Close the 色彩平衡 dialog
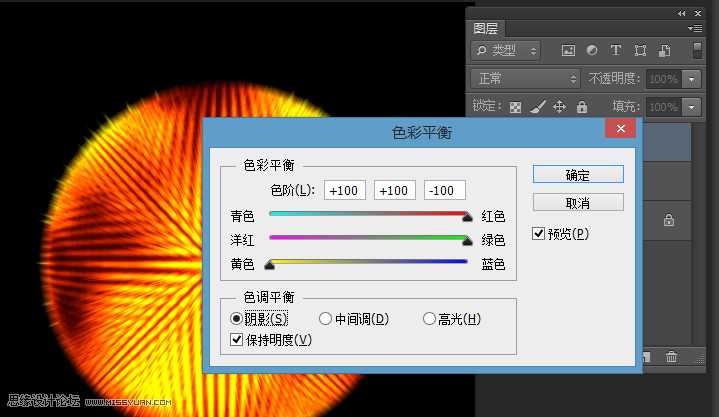719x417 pixels. (x=620, y=128)
